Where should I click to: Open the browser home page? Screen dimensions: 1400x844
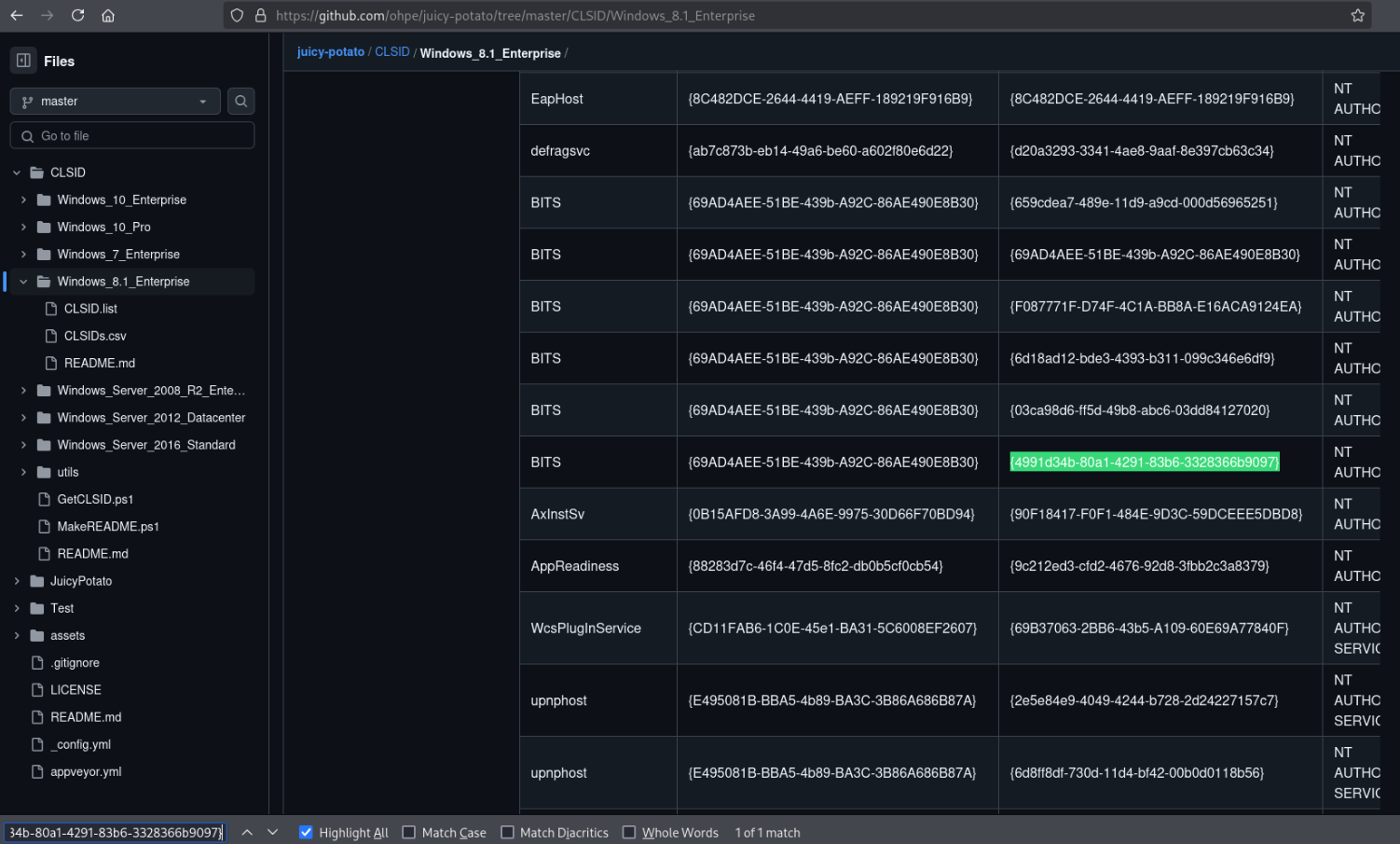(108, 16)
